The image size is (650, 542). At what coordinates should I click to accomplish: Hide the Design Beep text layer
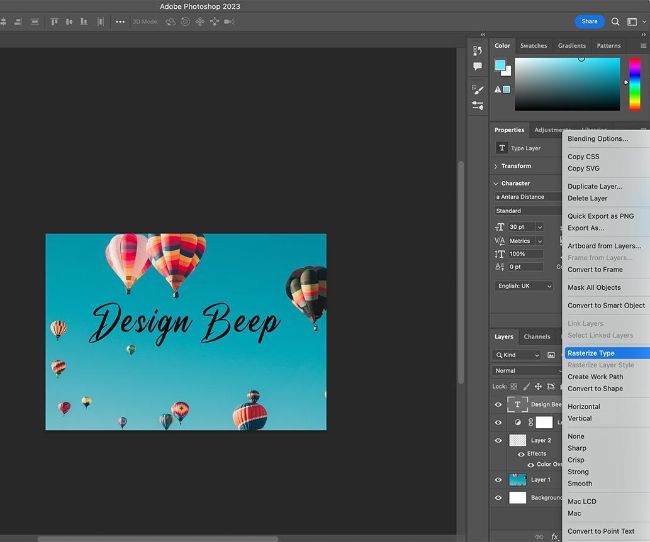[498, 405]
